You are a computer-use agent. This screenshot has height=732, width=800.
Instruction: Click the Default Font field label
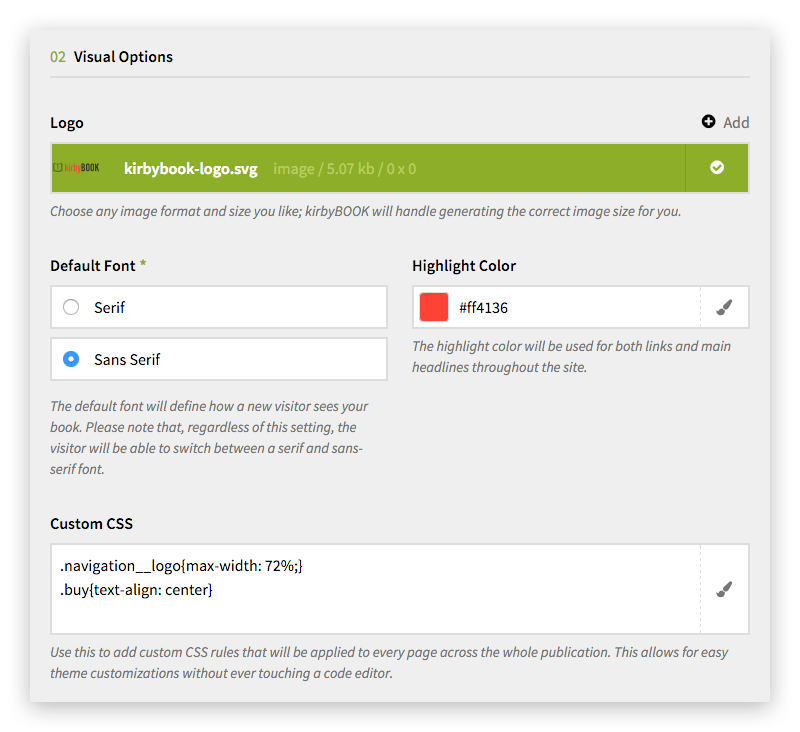point(93,266)
